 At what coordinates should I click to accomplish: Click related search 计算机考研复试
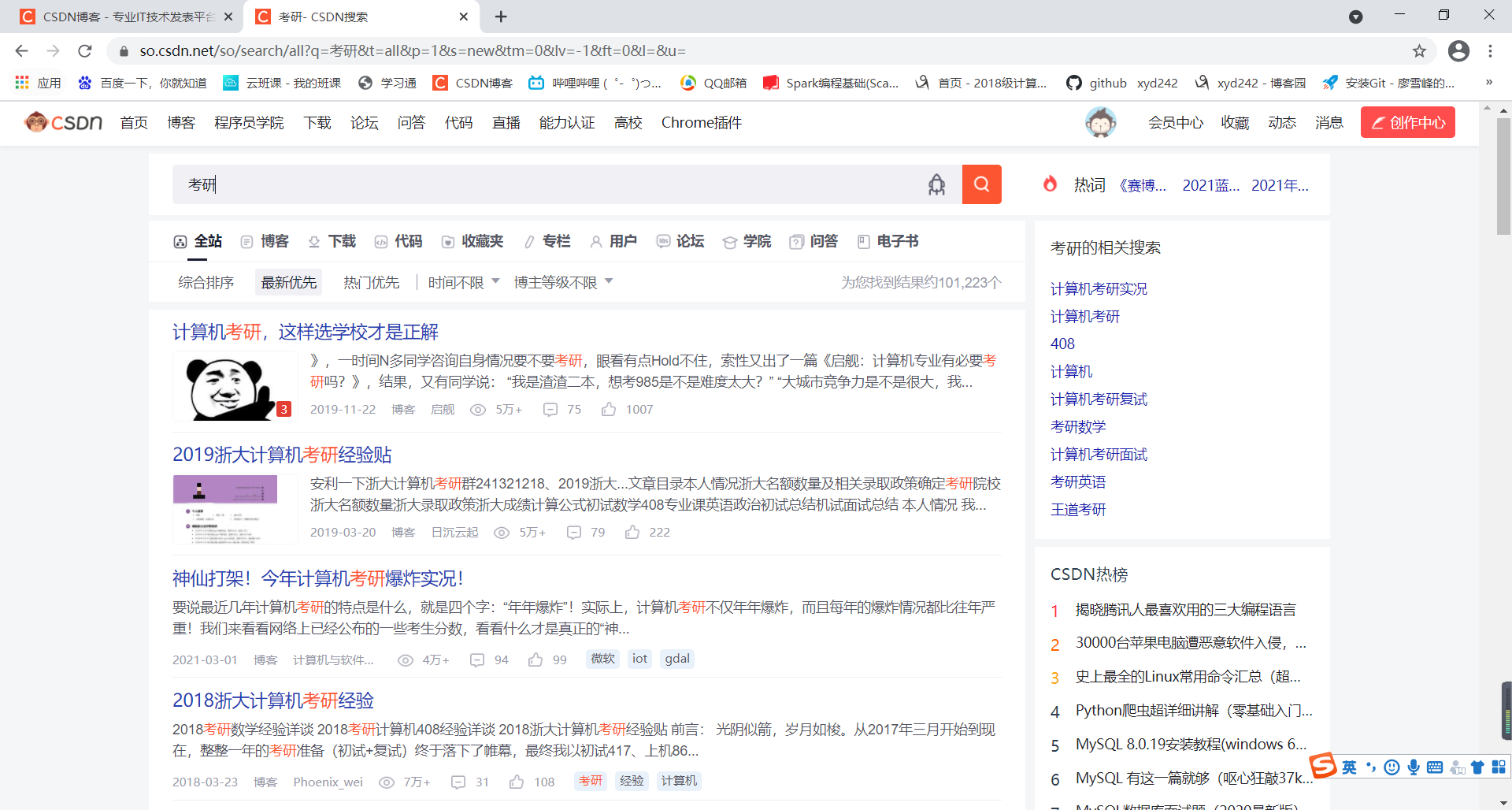pyautogui.click(x=1099, y=399)
